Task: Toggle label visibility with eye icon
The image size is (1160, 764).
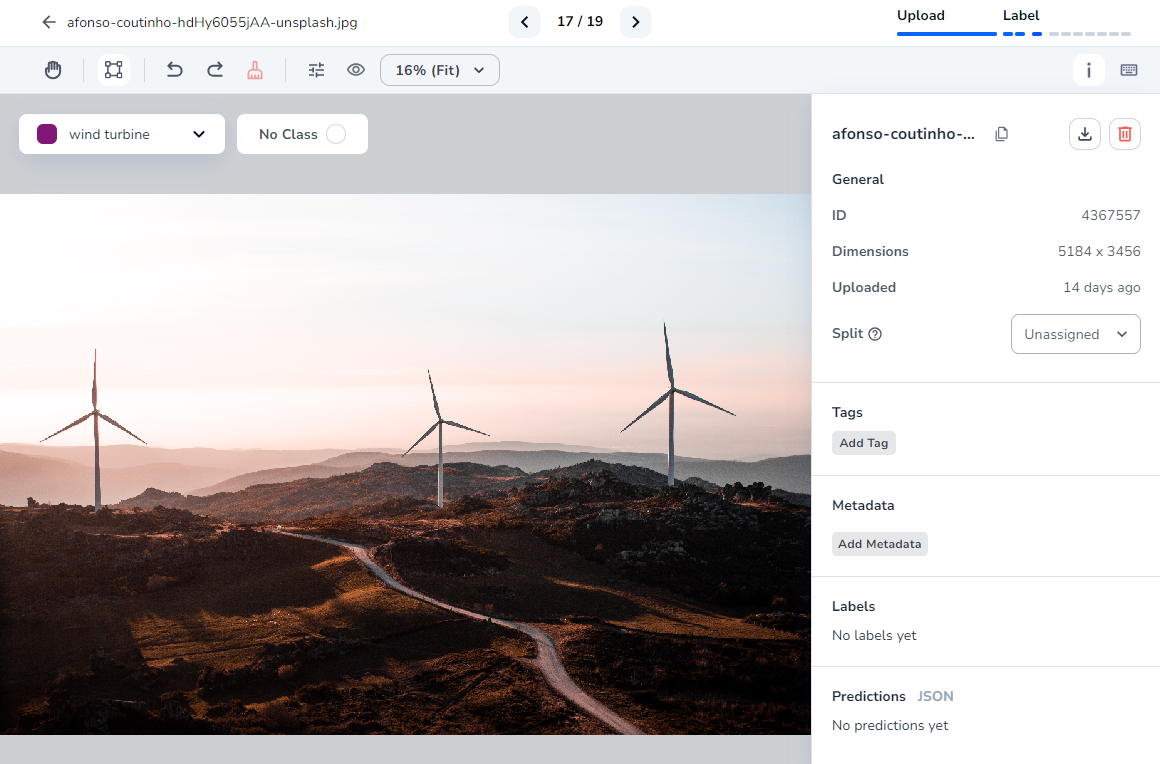Action: pos(355,70)
